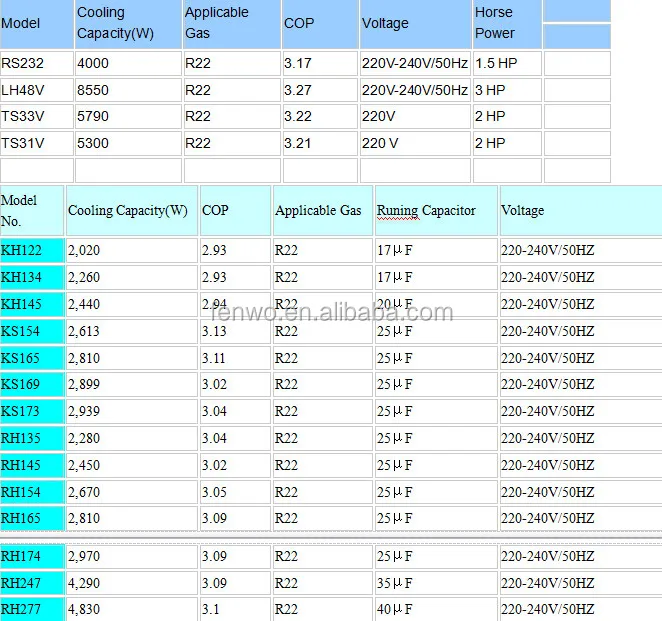Select the 8550 cooling capacity value
662x621 pixels.
pos(93,90)
